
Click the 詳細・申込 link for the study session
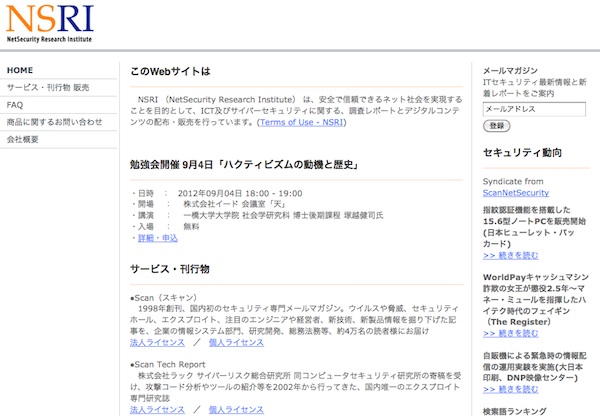(157, 238)
